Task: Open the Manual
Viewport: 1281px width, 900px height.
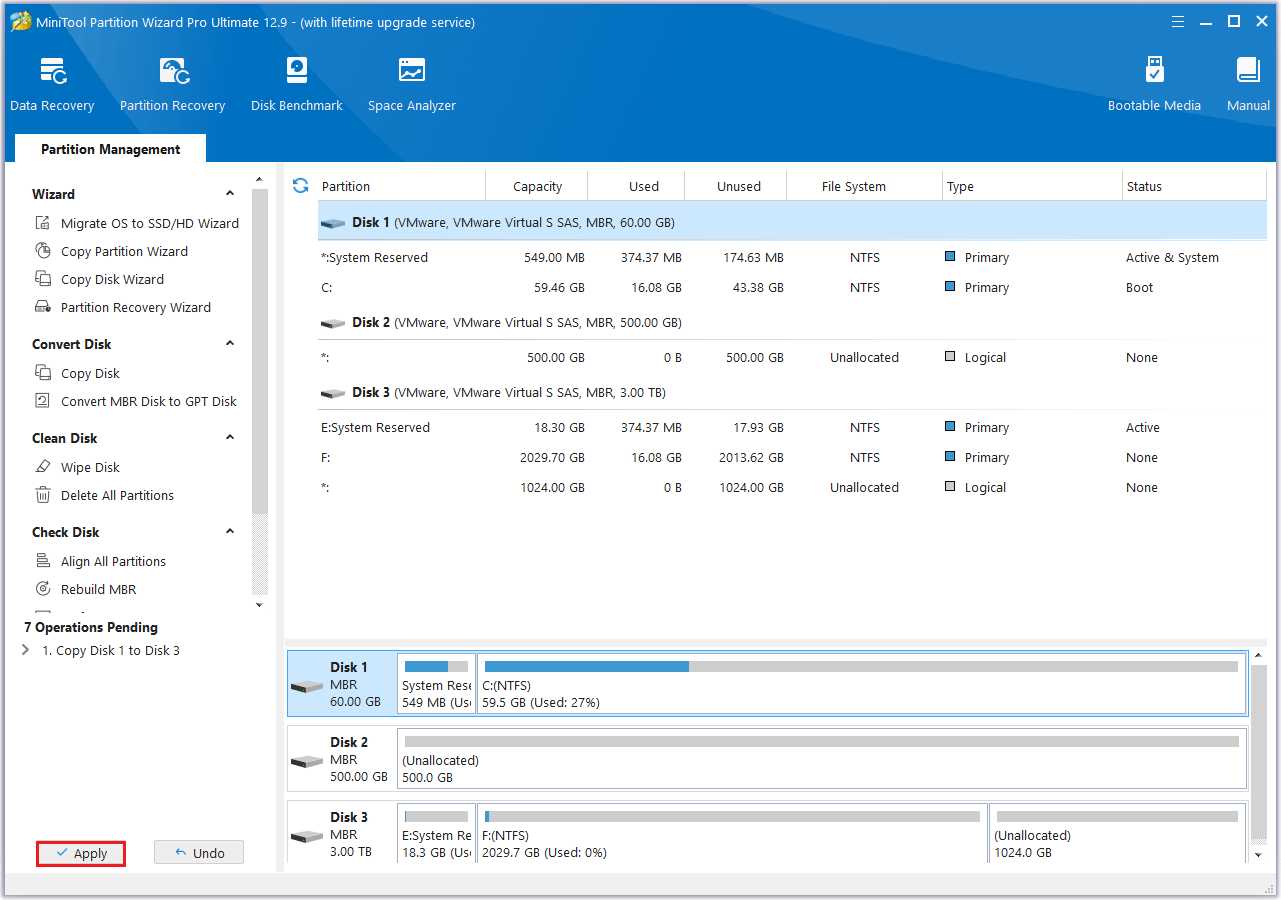Action: click(x=1248, y=85)
